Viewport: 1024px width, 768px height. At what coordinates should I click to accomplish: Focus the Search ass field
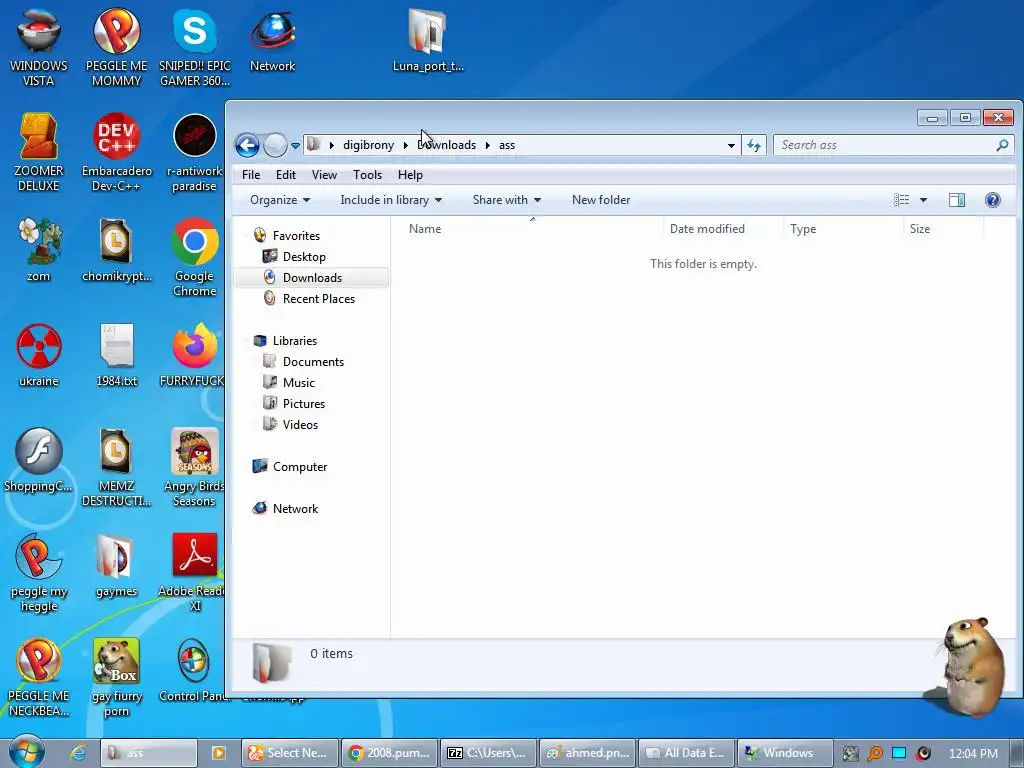tap(893, 145)
